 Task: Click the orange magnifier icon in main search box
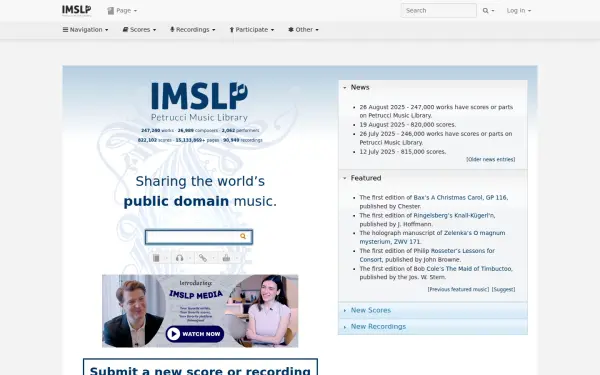click(243, 236)
